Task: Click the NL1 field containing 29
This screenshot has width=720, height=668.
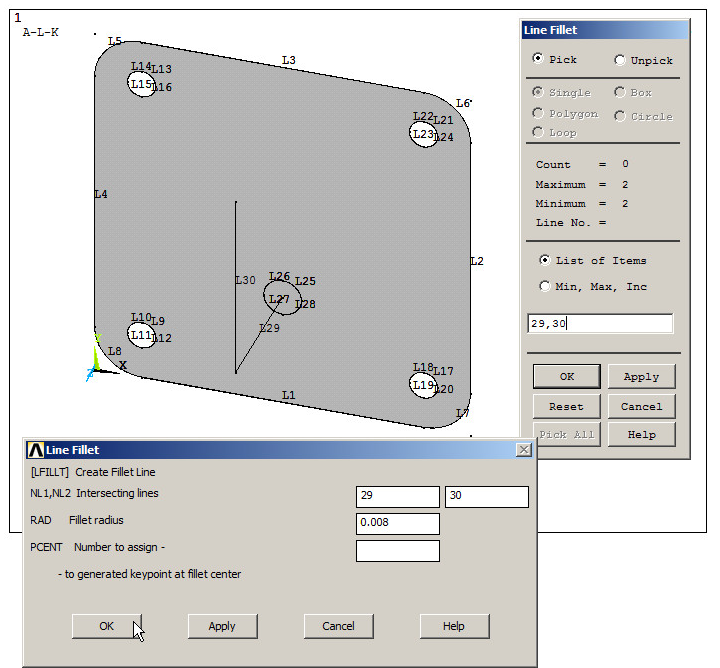Action: pyautogui.click(x=397, y=497)
